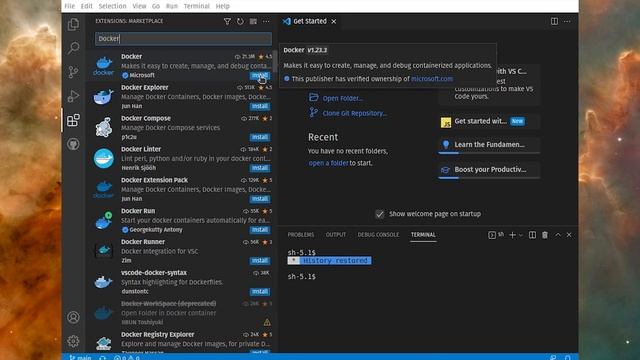Open the Explorer view in activity bar

coord(73,24)
